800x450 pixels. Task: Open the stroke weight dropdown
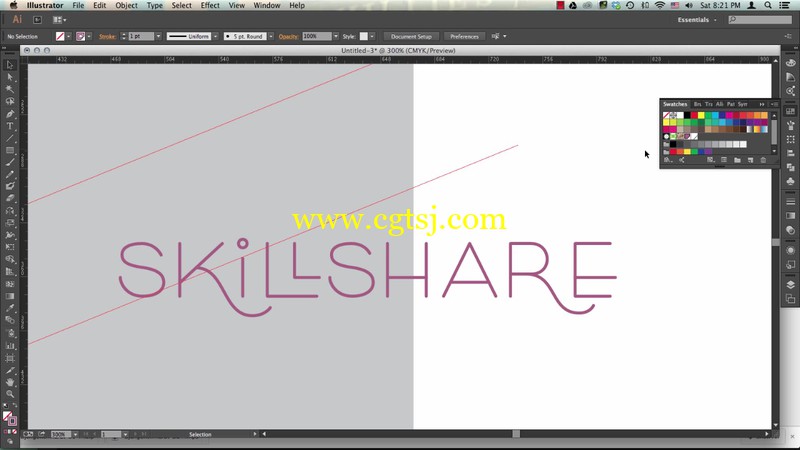[158, 37]
